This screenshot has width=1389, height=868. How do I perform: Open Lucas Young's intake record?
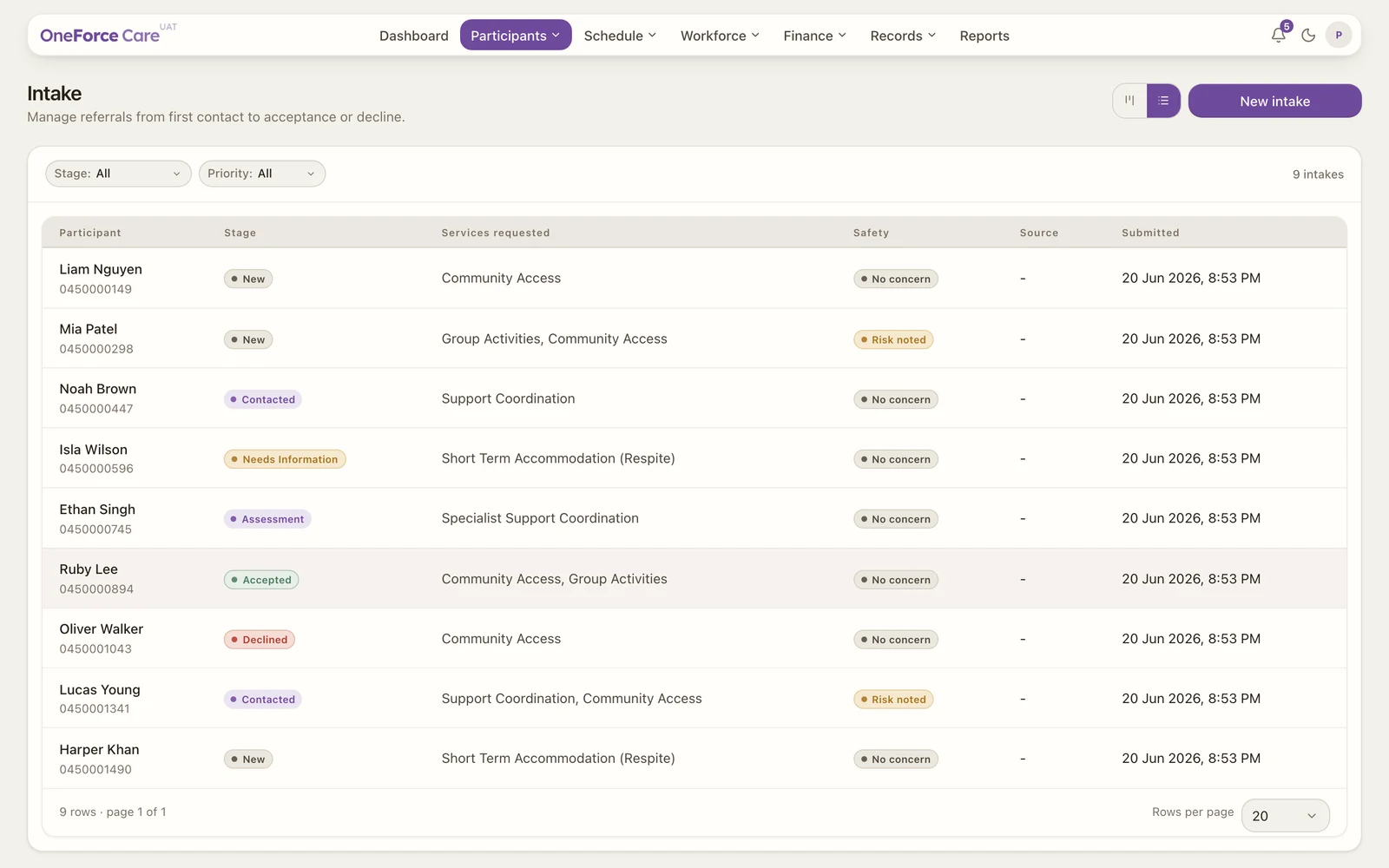[x=694, y=699]
